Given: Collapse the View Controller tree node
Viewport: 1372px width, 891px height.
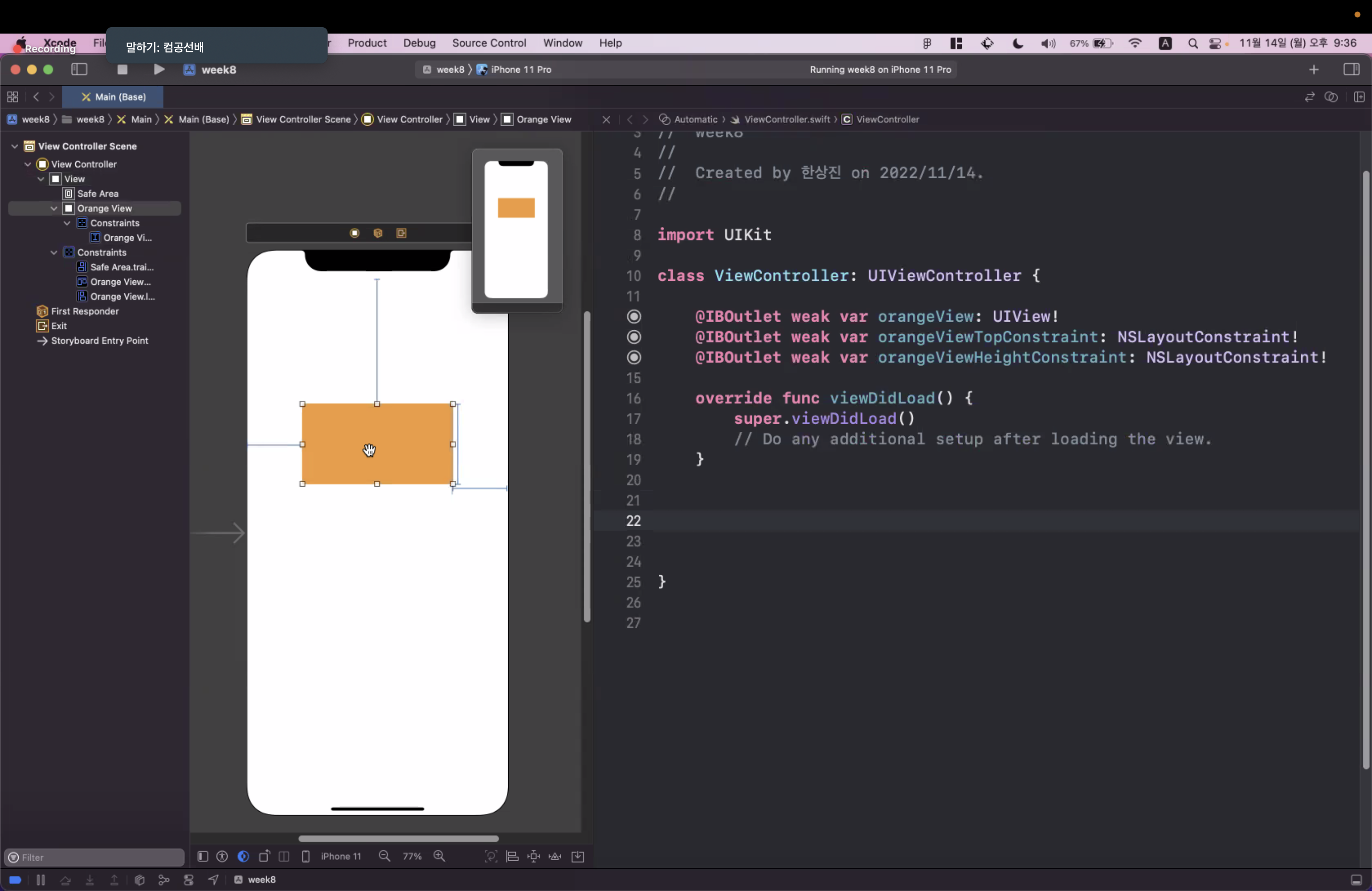Looking at the screenshot, I should click(x=28, y=164).
